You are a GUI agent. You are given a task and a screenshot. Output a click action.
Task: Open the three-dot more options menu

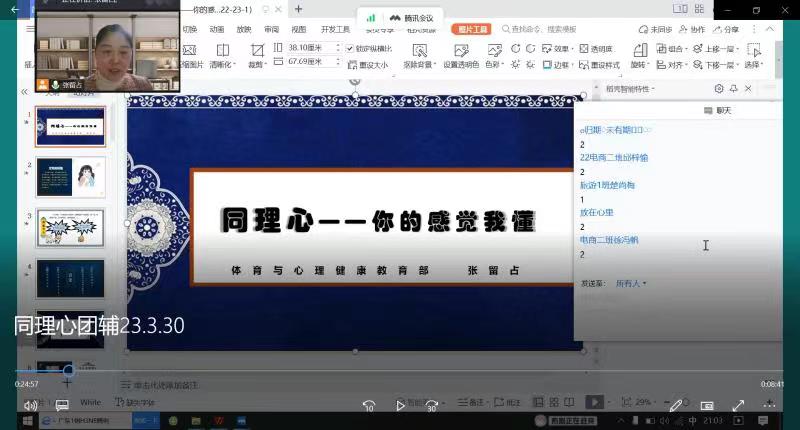[770, 405]
